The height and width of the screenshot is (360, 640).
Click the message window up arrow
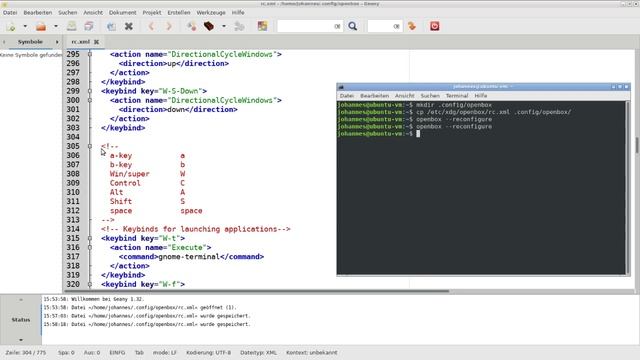(x=21, y=300)
